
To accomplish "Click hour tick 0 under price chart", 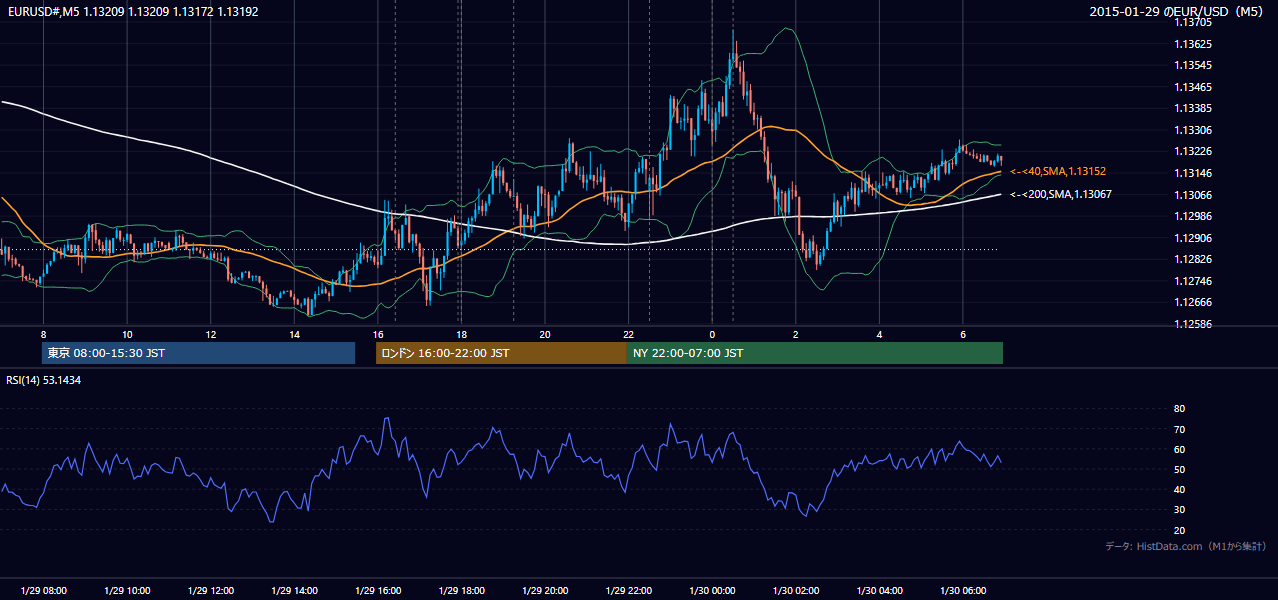I will (x=712, y=333).
